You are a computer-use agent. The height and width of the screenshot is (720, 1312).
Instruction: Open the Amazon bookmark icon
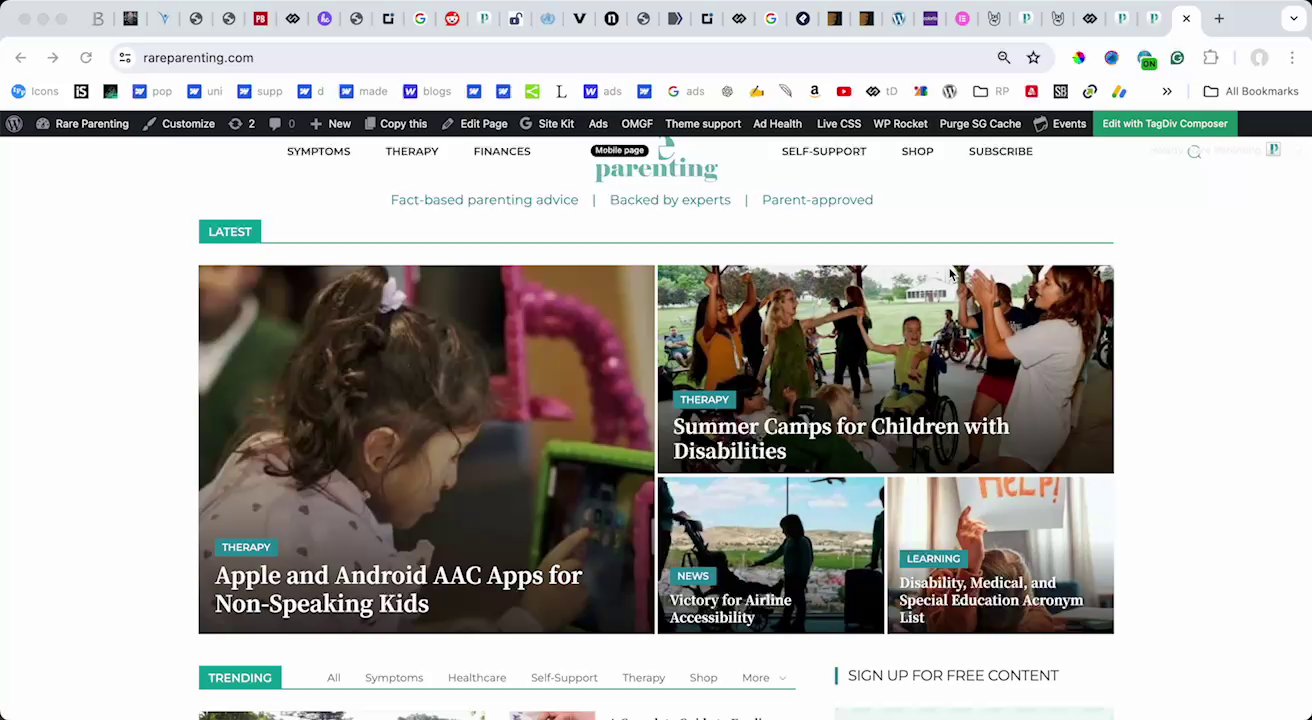[x=814, y=91]
